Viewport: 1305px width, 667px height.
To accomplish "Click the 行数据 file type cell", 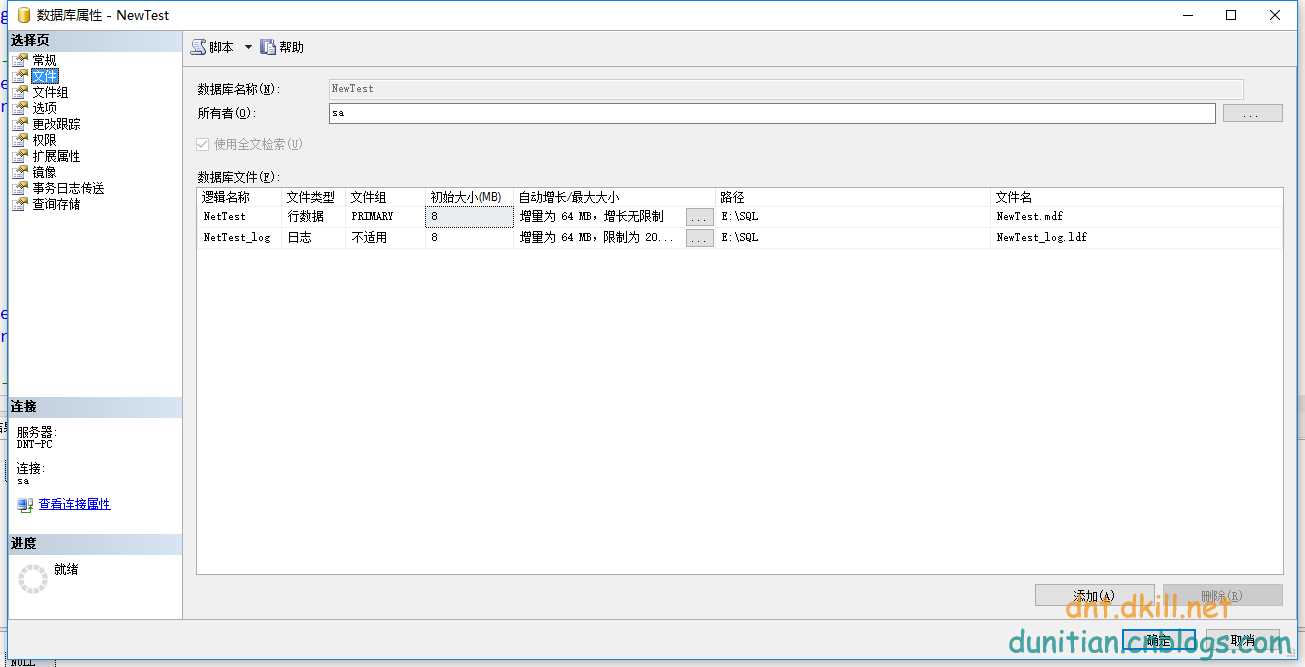I will click(x=313, y=216).
